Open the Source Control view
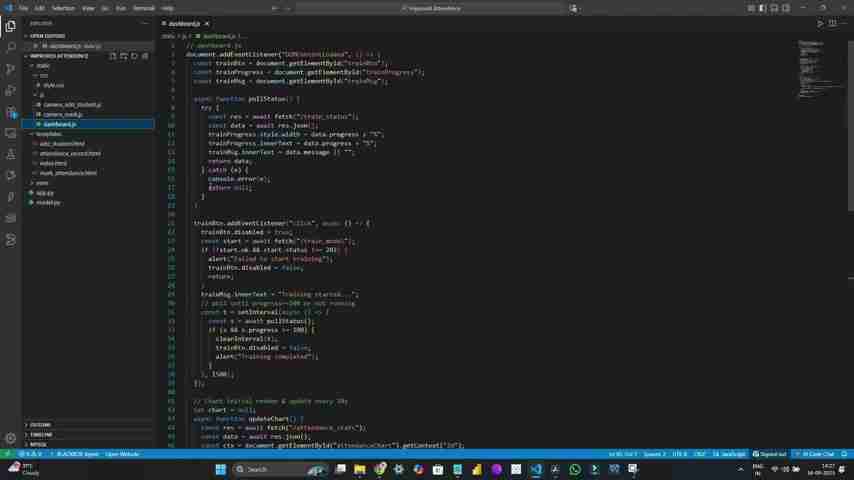Viewport: 854px width, 480px height. pyautogui.click(x=10, y=69)
